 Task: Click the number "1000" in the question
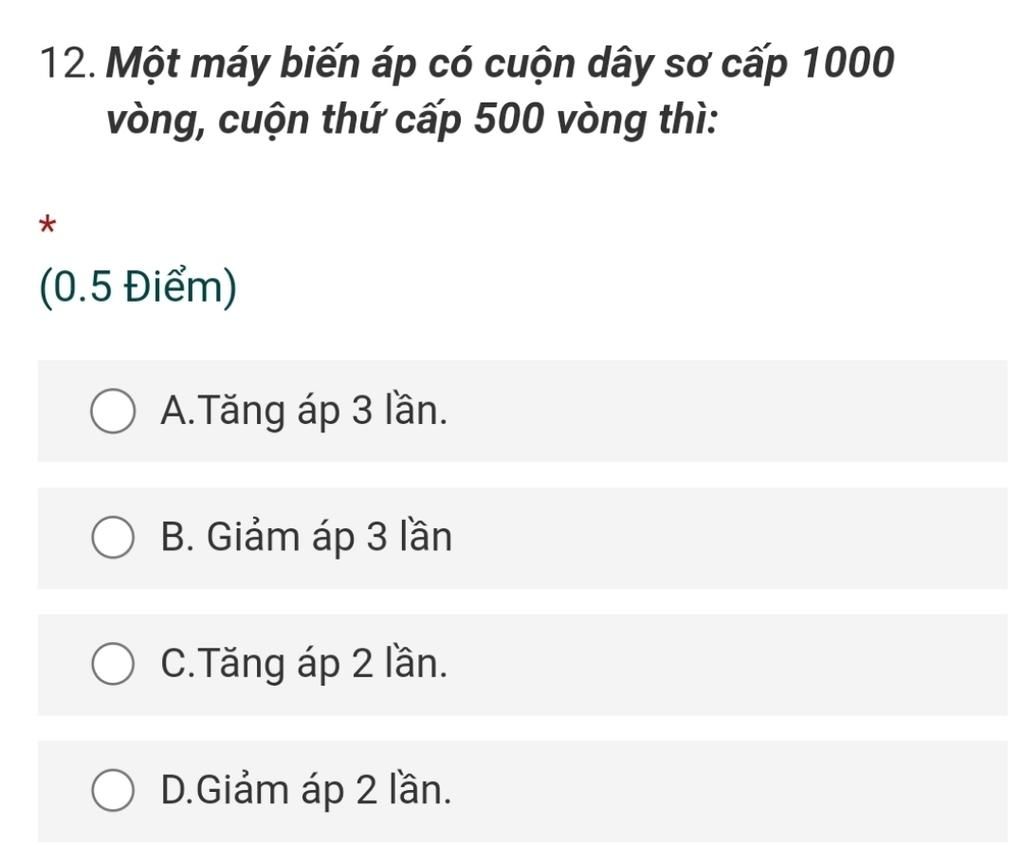pos(847,63)
